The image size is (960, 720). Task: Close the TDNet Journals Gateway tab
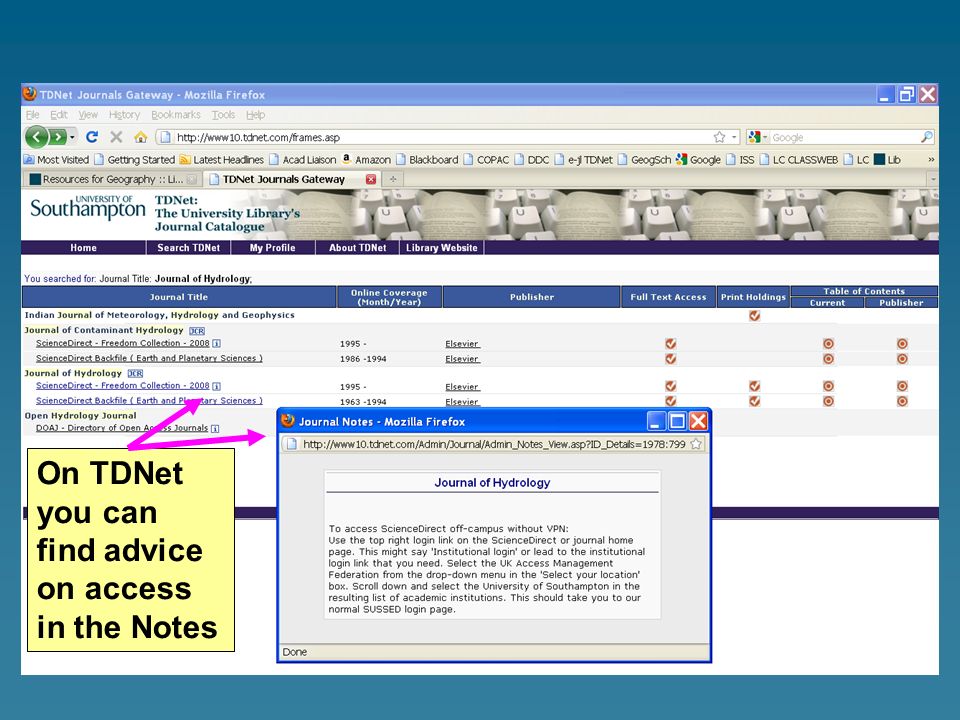click(x=370, y=179)
